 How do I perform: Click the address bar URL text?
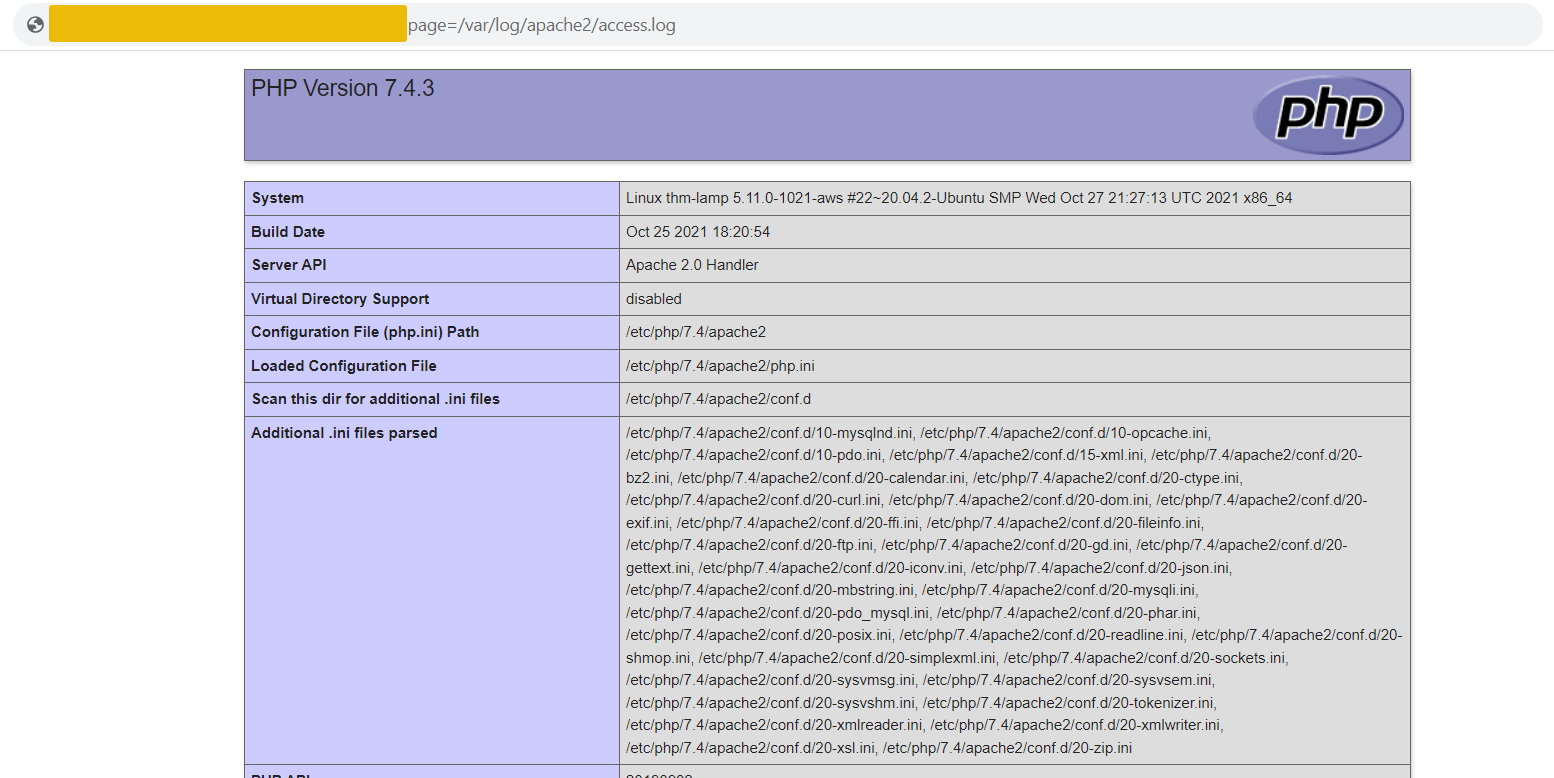tap(542, 25)
